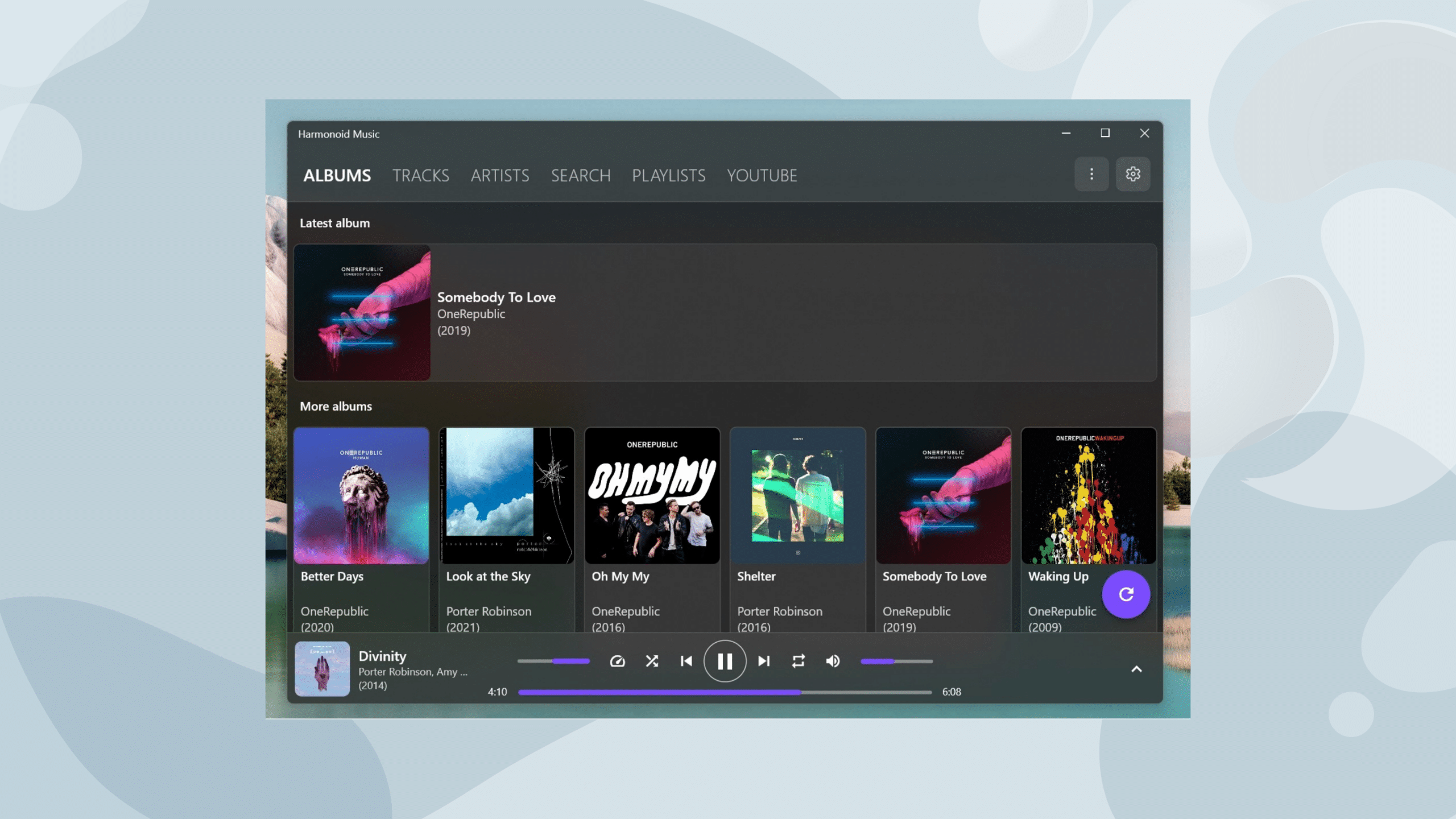Open the Waking Up album cover
This screenshot has width=1456, height=819.
click(x=1089, y=495)
